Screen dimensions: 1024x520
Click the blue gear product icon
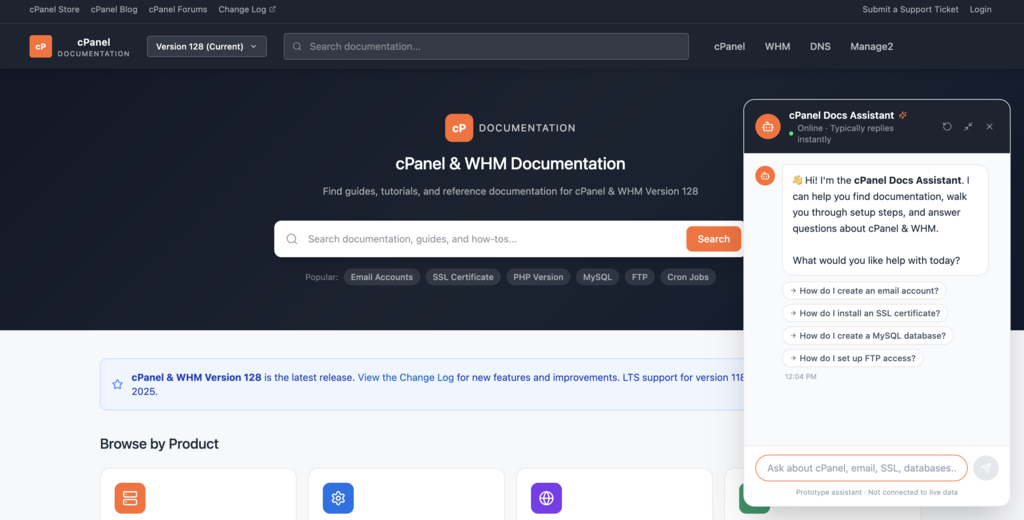click(x=338, y=498)
